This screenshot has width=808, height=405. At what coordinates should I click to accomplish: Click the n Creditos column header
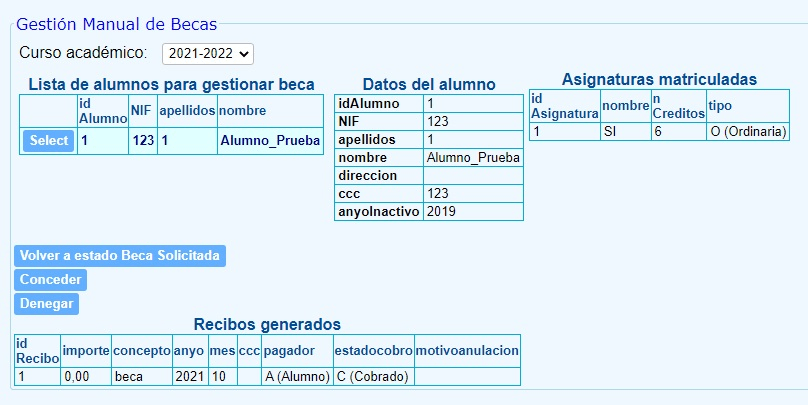point(677,106)
